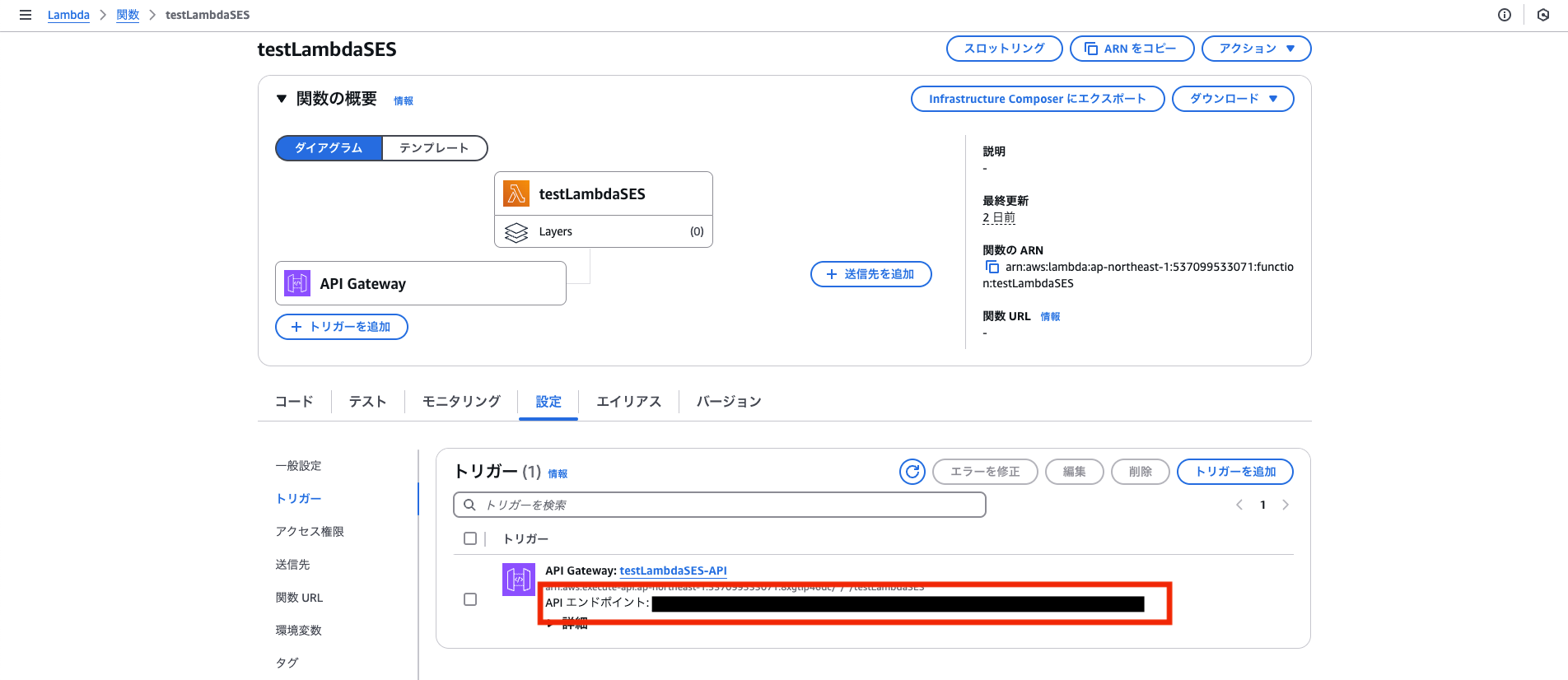Open the アクション dropdown menu
The image size is (1568, 680).
1256,49
